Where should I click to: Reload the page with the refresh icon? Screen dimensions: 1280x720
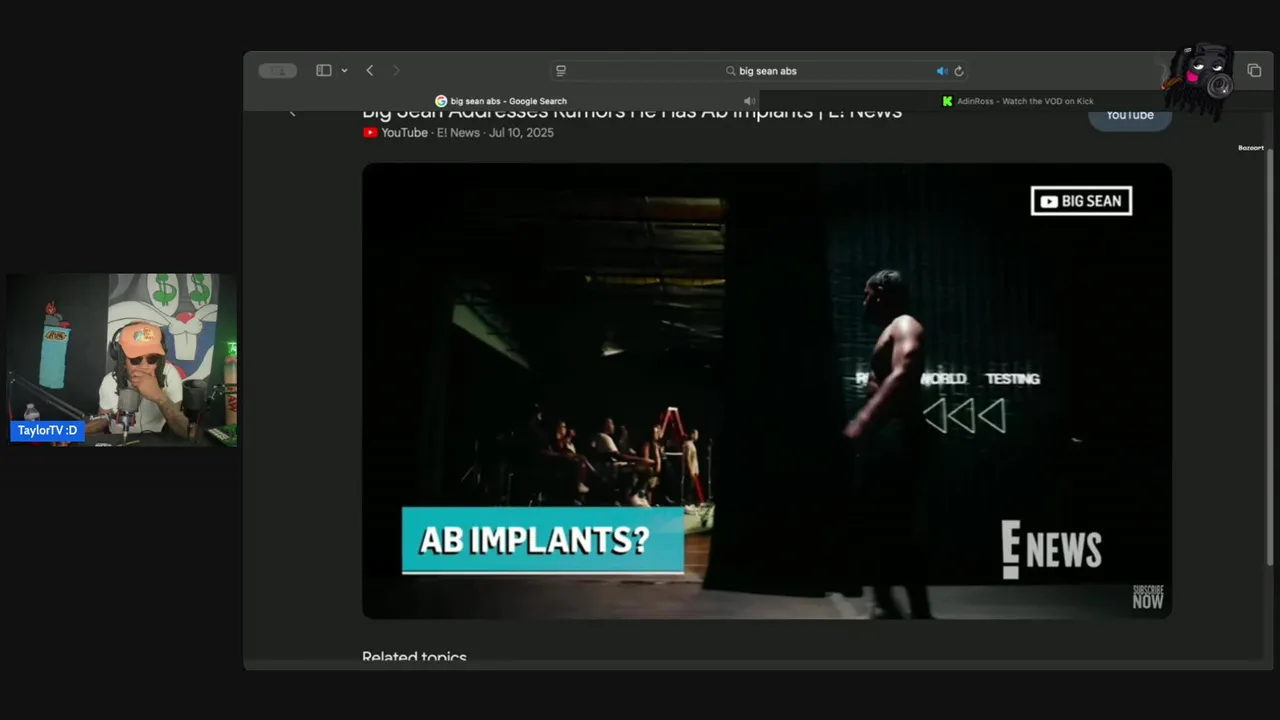(959, 71)
